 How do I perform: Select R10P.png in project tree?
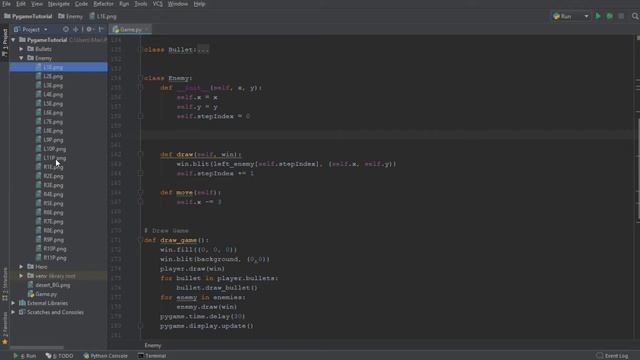[55, 249]
